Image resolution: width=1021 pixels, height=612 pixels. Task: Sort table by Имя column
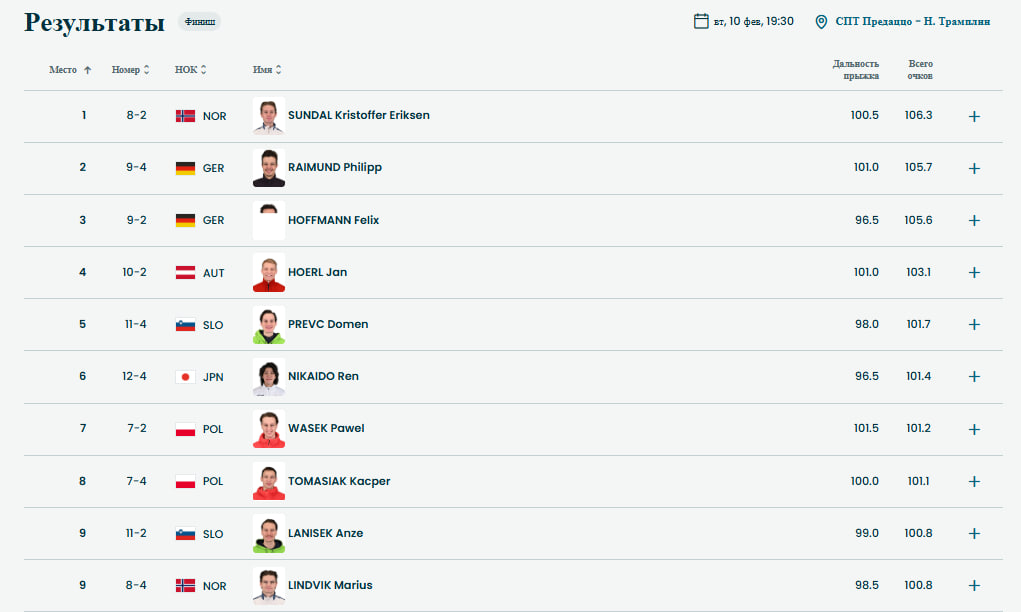click(x=267, y=70)
